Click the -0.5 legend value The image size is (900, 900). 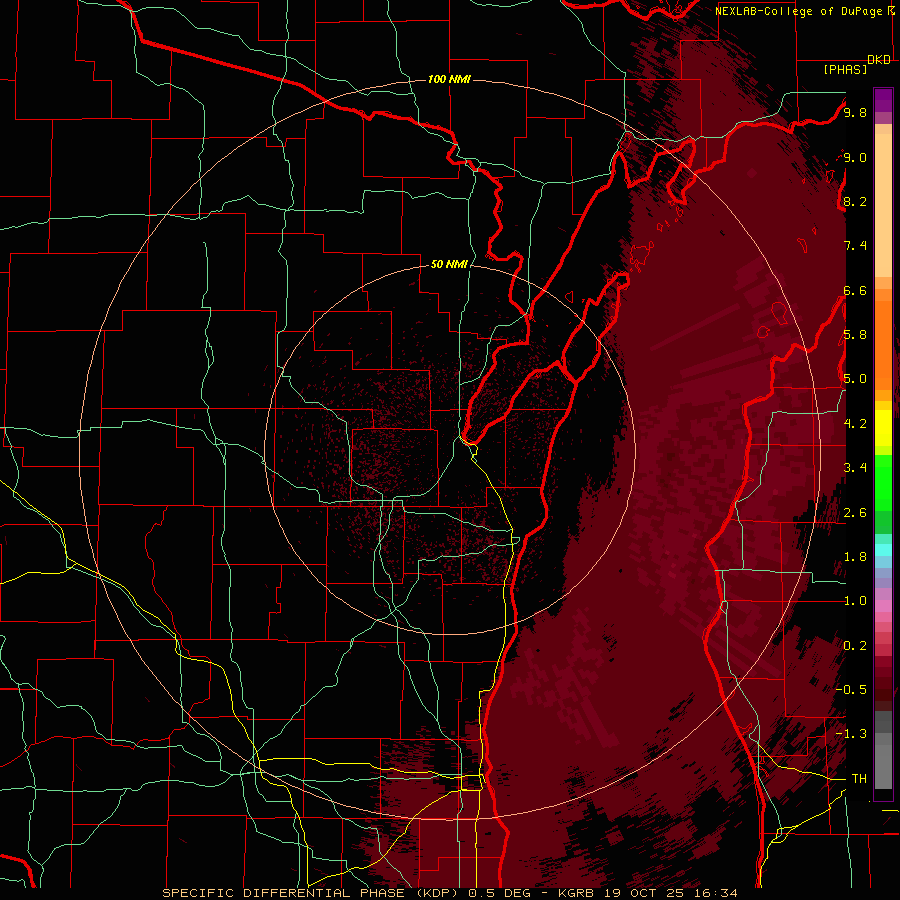click(x=851, y=690)
